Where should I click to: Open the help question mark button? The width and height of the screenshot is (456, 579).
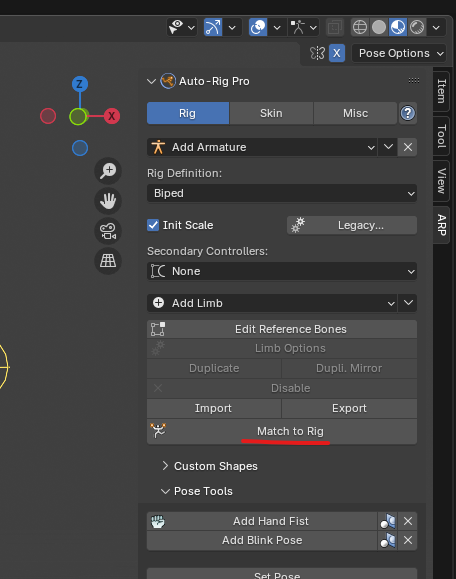click(408, 113)
